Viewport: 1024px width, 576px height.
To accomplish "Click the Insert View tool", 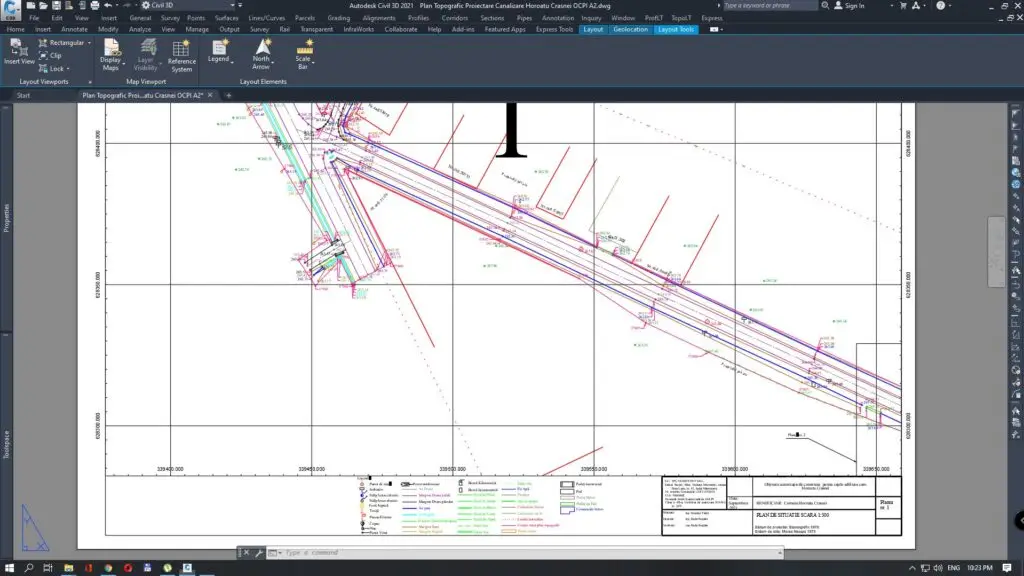I will tap(19, 52).
